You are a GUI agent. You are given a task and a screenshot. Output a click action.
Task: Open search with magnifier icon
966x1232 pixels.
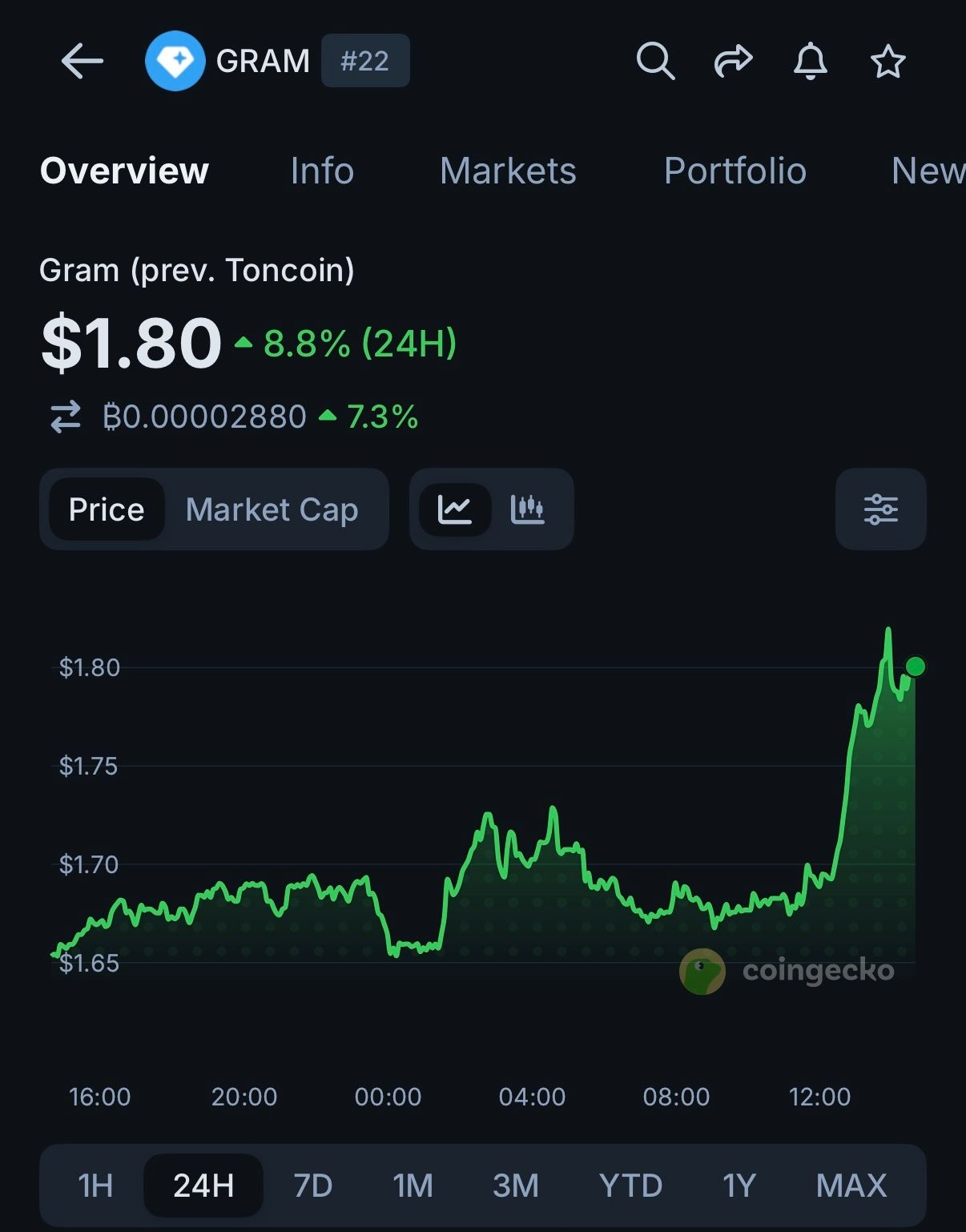pos(655,61)
